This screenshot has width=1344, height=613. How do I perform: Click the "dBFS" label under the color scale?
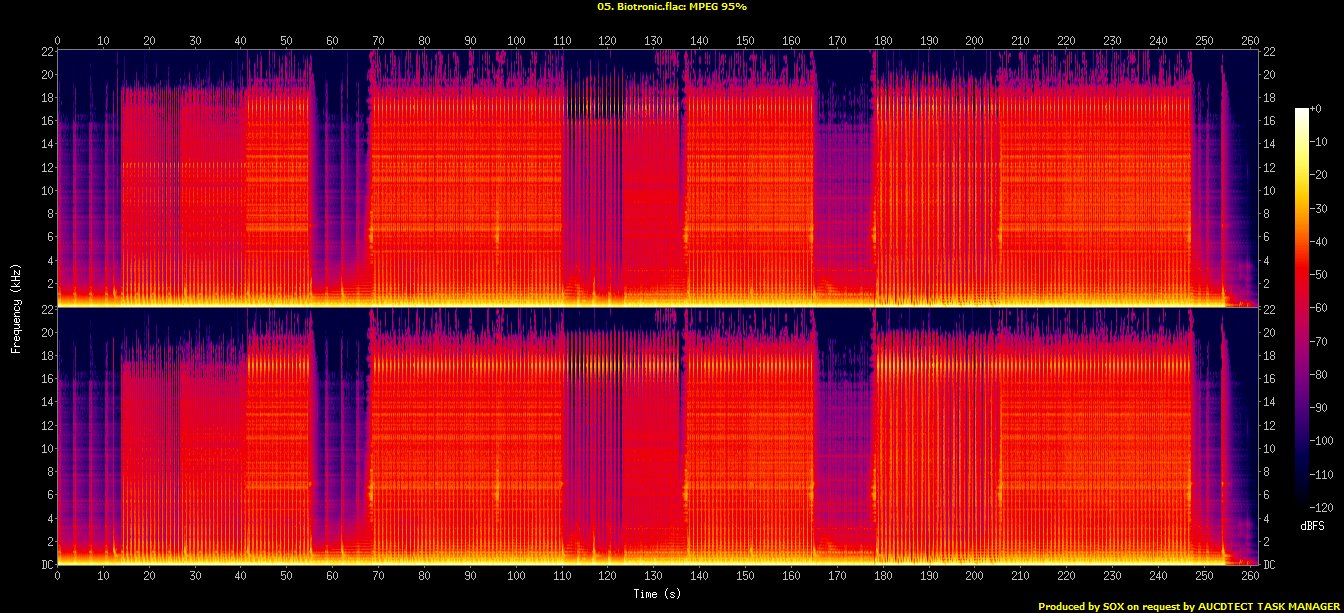(1313, 525)
